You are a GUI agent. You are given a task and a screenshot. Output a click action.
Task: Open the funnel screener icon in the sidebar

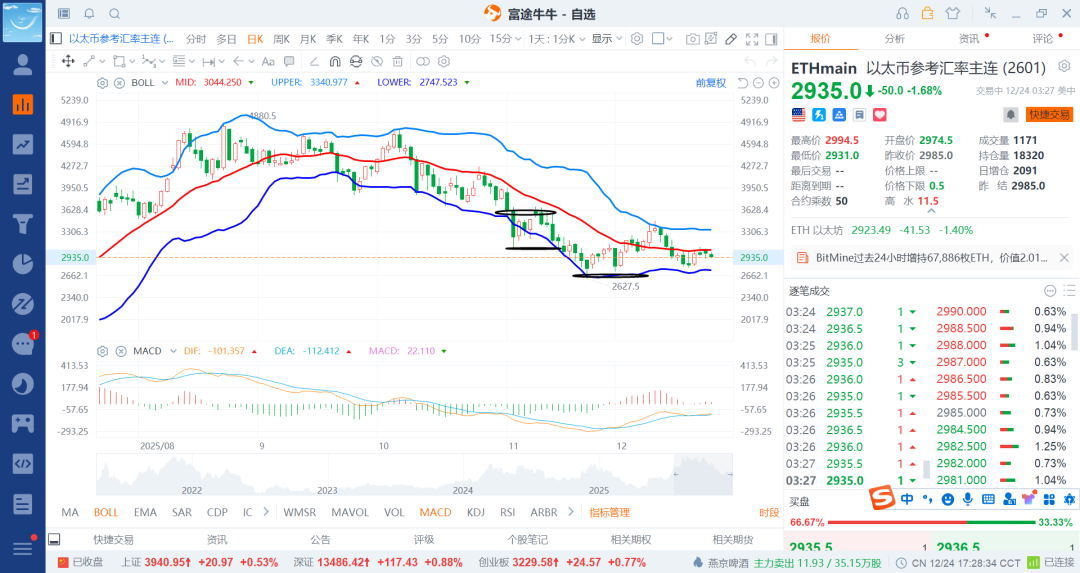point(23,224)
